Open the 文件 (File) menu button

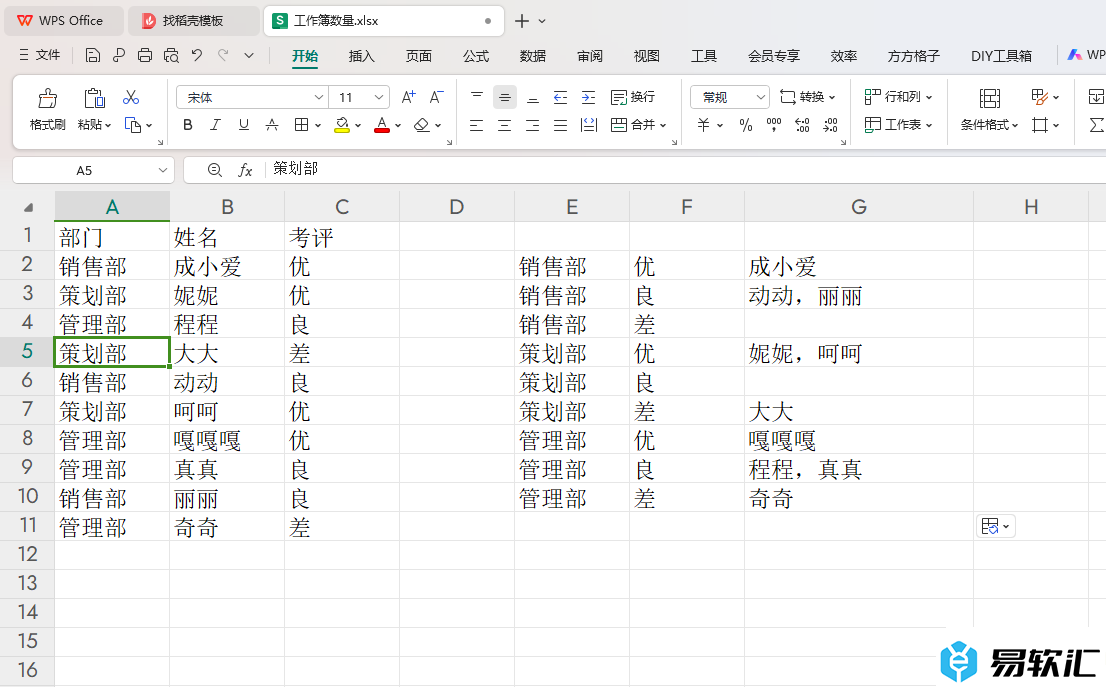pyautogui.click(x=40, y=56)
